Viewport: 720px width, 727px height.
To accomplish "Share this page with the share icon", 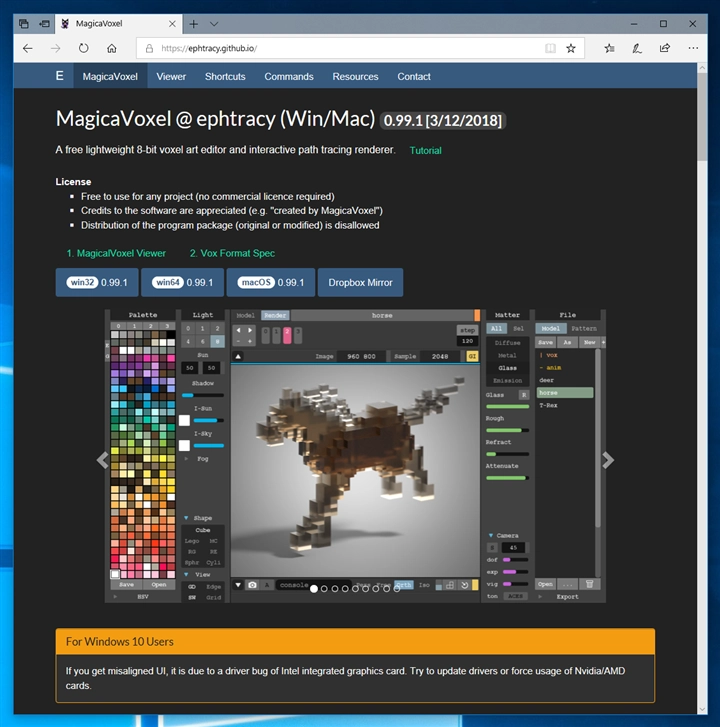I will tap(665, 48).
